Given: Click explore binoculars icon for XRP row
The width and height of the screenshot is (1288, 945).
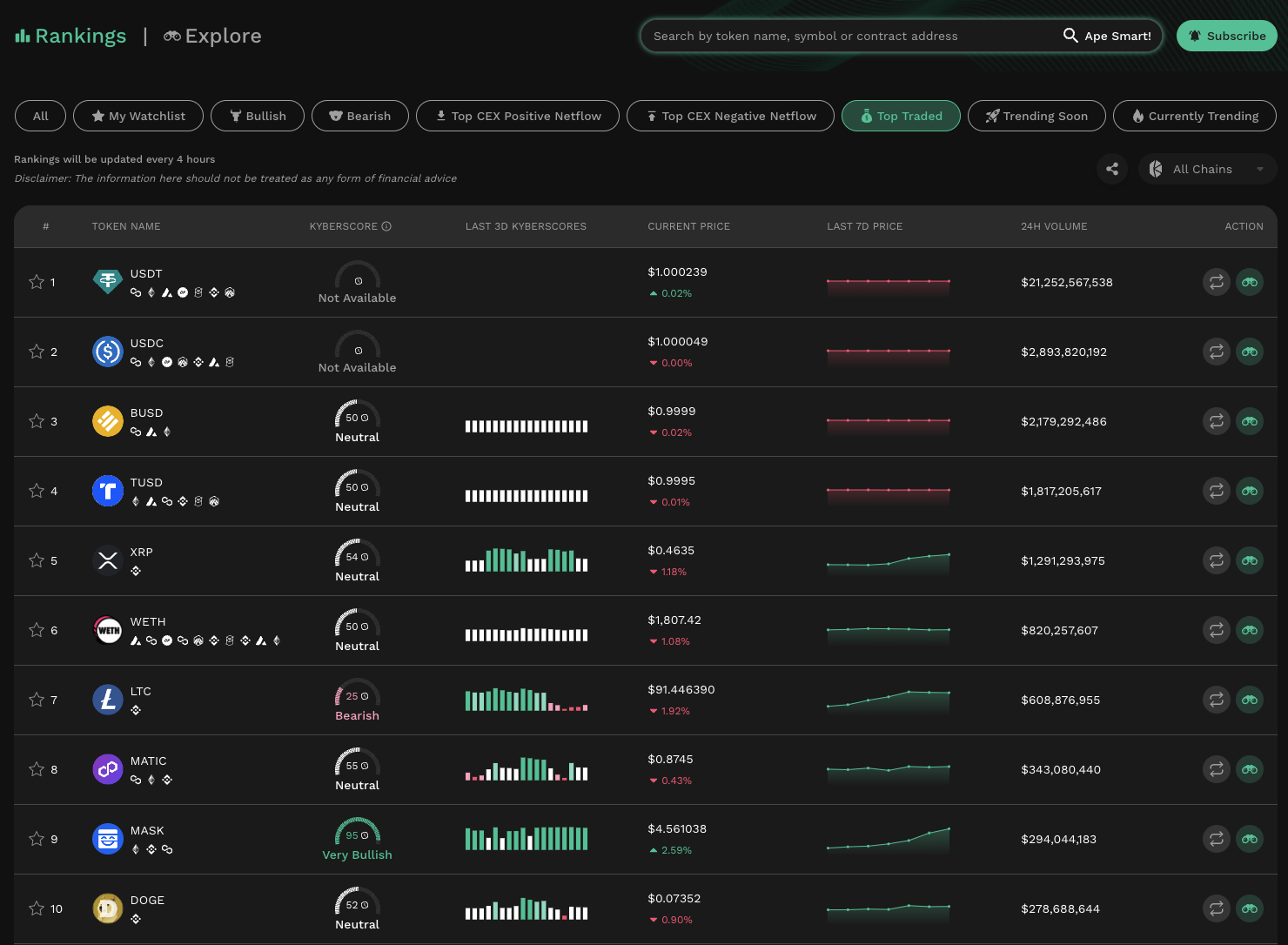Looking at the screenshot, I should [x=1250, y=560].
